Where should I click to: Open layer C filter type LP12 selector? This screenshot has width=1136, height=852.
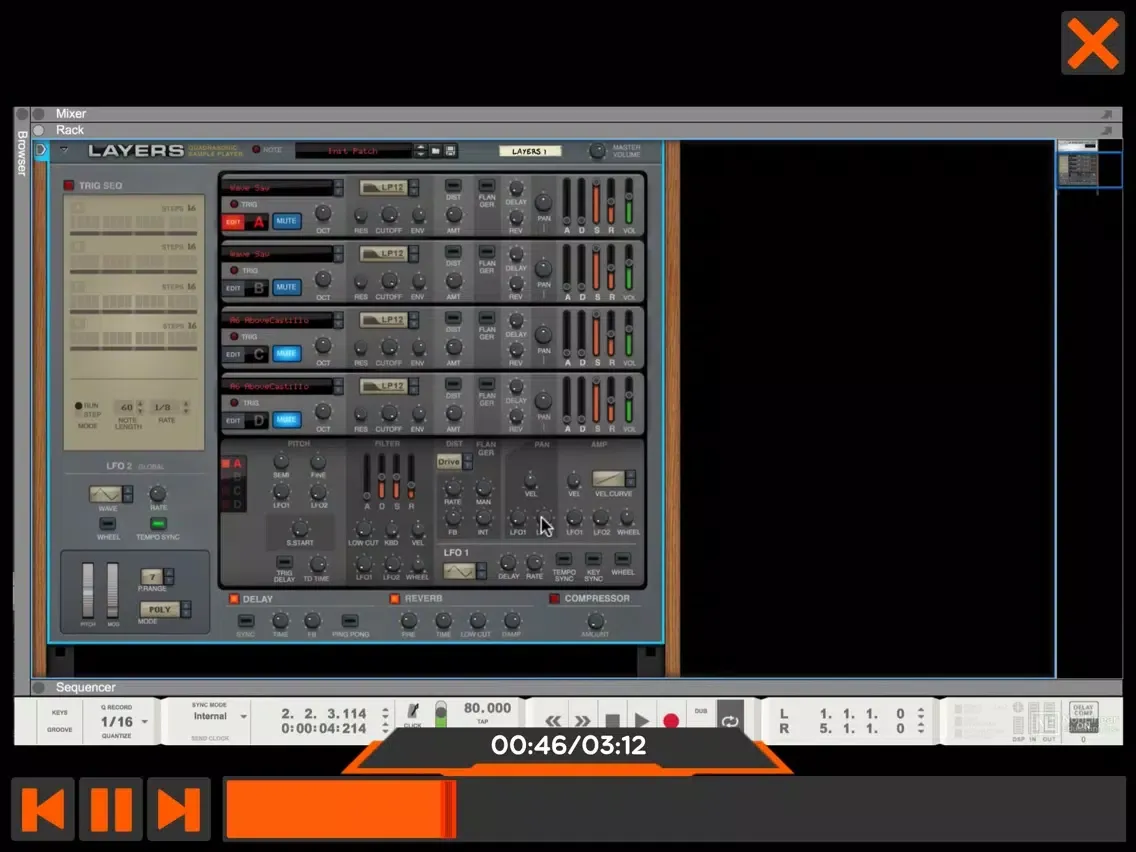pyautogui.click(x=389, y=320)
